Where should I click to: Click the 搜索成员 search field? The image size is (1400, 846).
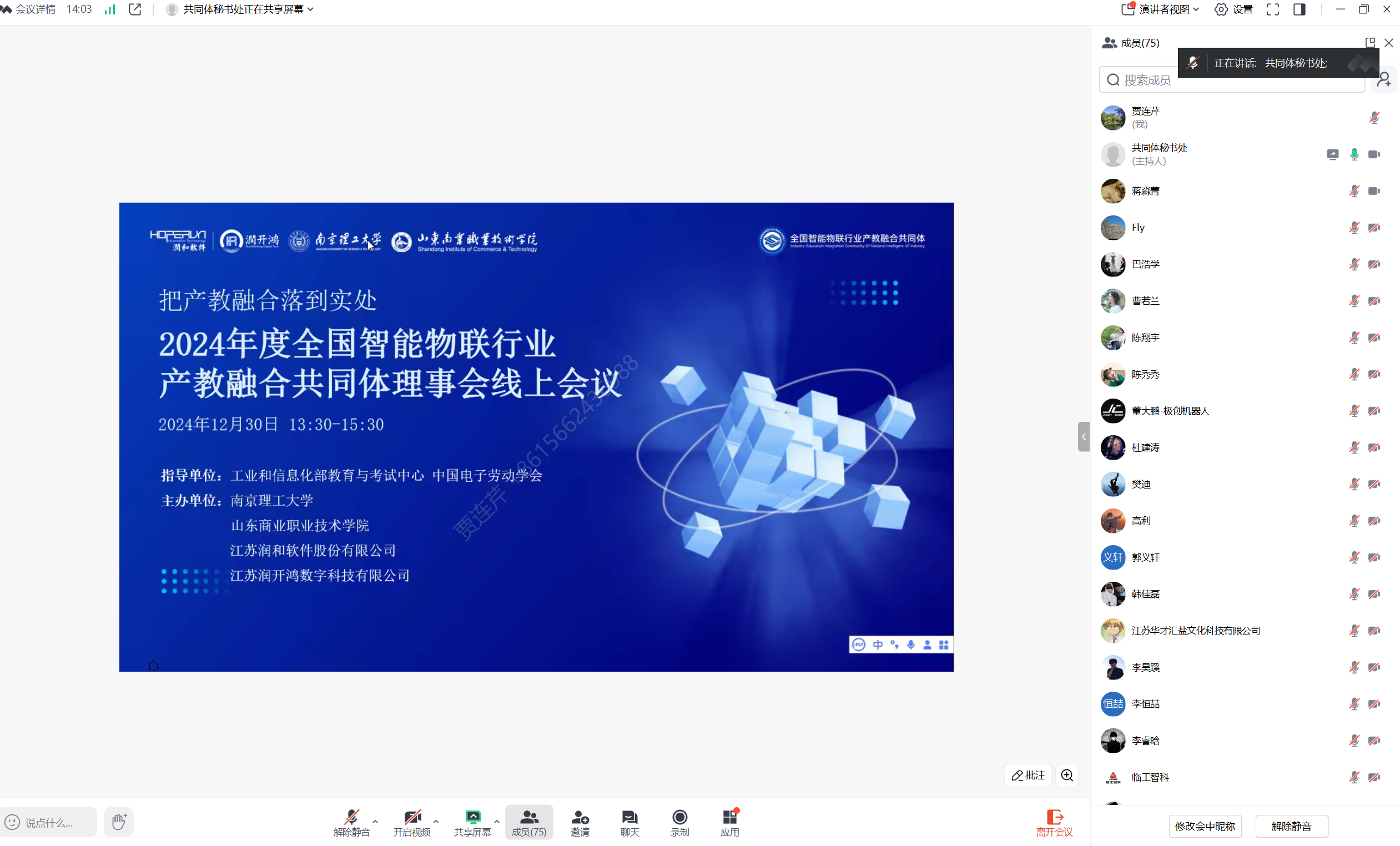(1232, 80)
